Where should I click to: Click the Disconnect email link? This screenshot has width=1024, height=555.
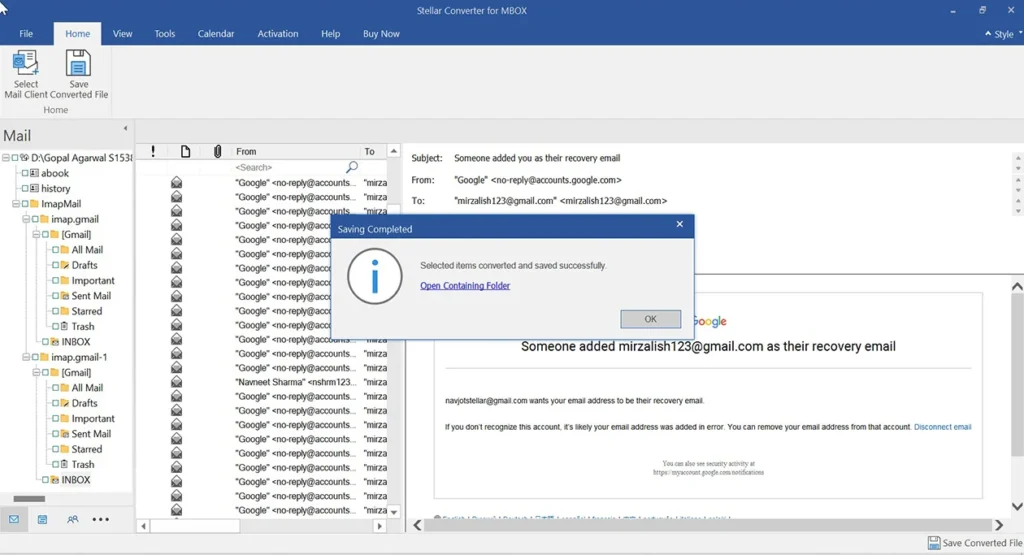pyautogui.click(x=942, y=427)
